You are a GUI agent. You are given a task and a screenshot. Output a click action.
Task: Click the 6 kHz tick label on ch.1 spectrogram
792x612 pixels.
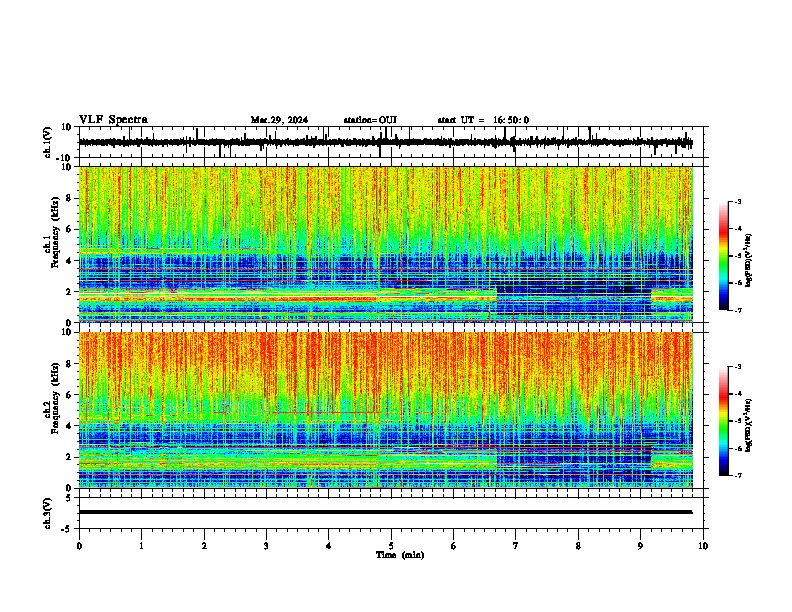[x=70, y=229]
